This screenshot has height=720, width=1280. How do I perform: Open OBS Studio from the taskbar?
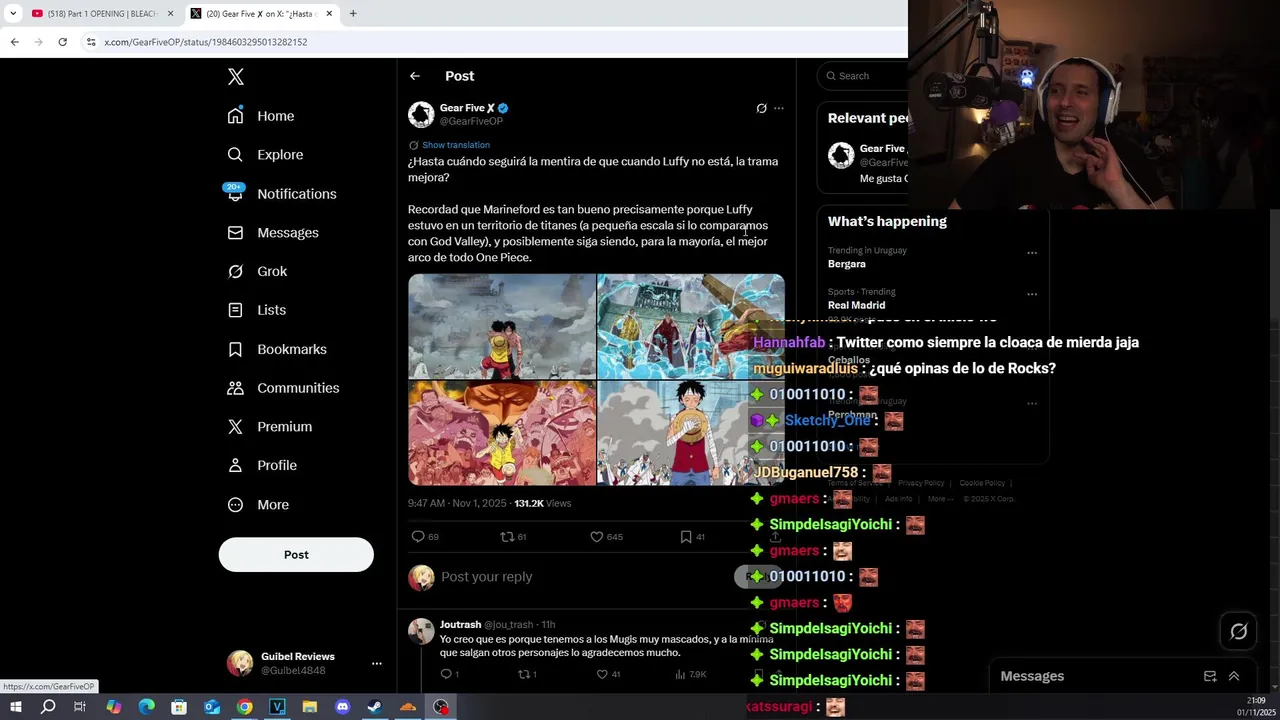coord(441,707)
